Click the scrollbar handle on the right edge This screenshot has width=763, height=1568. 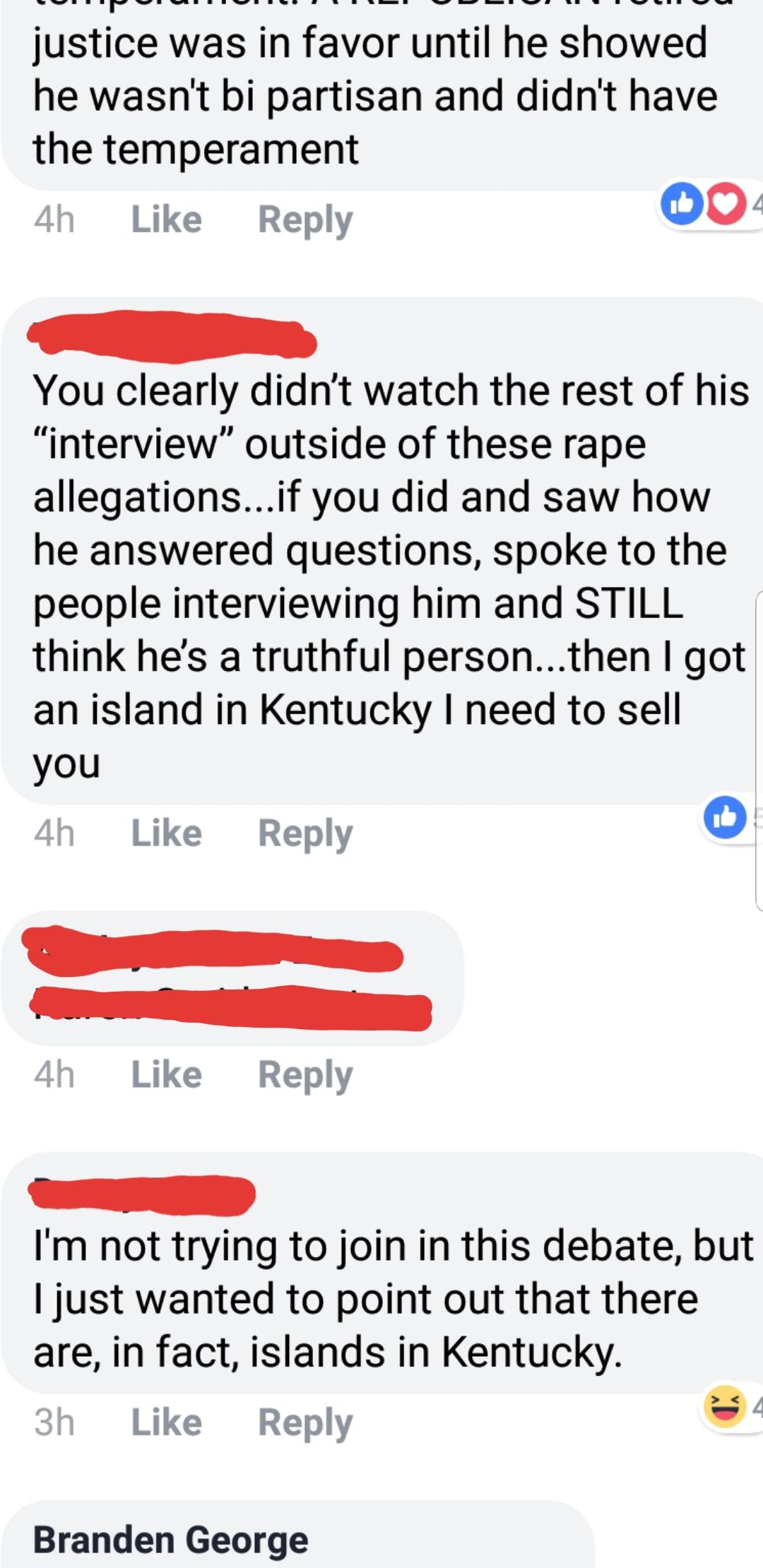[759, 751]
